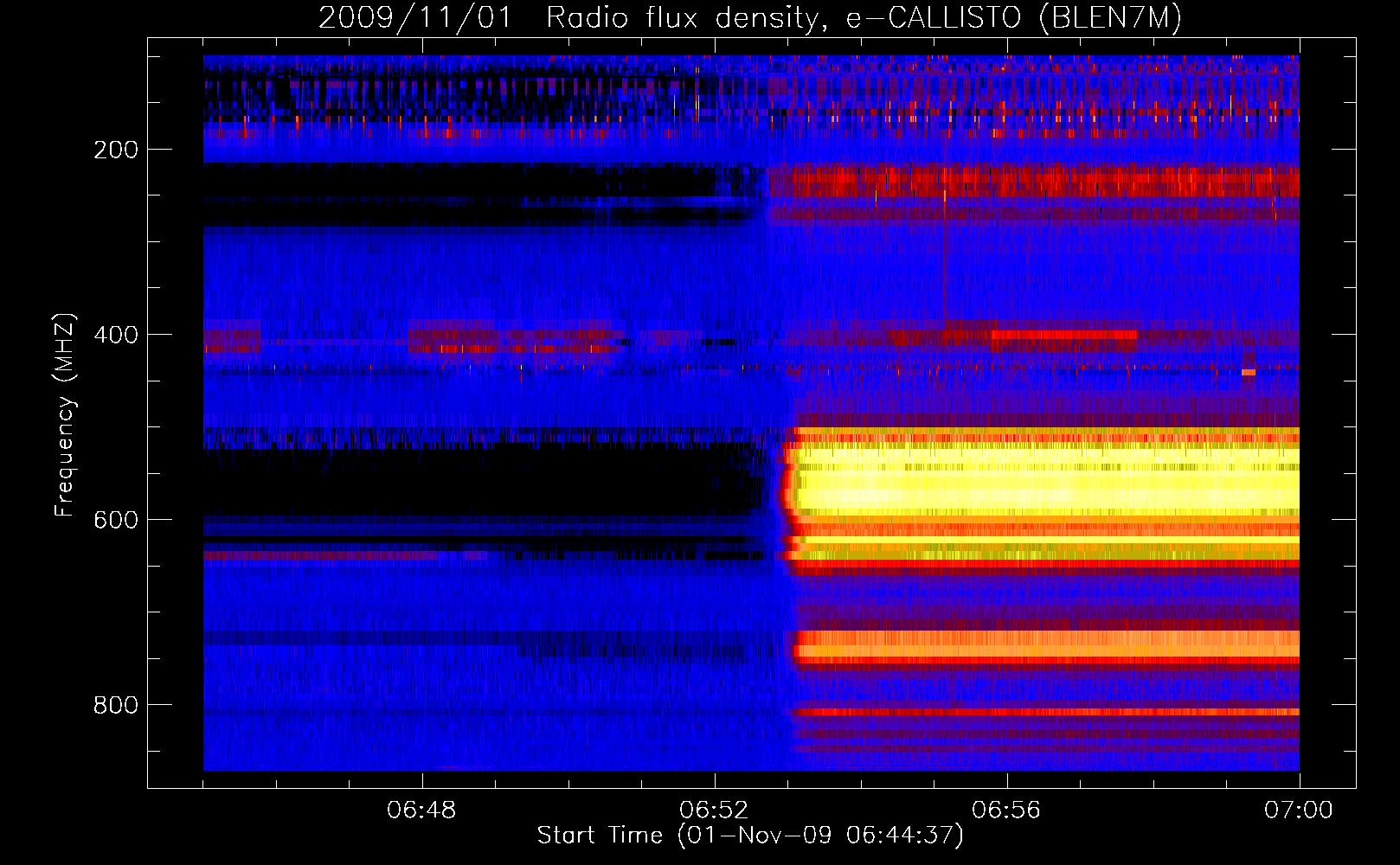Viewport: 1400px width, 865px height.
Task: Select the 'Frequency (MHZ)' axis label
Action: [x=65, y=415]
